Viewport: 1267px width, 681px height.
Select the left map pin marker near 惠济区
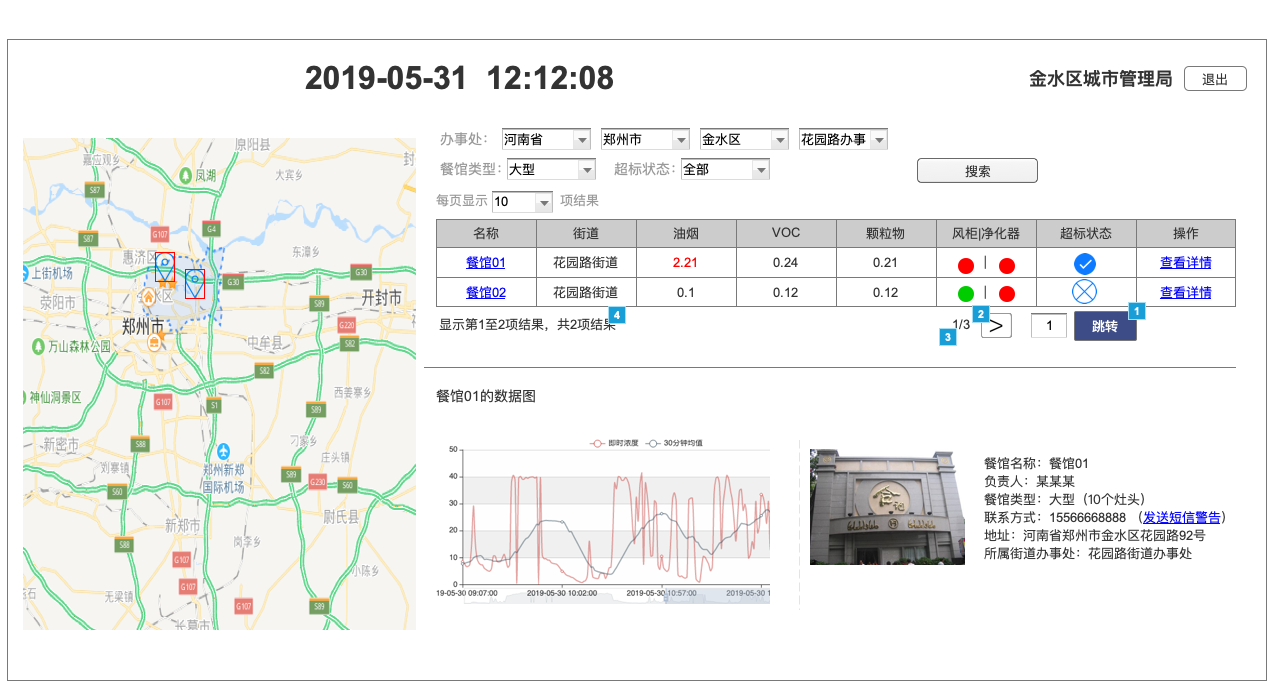[165, 267]
